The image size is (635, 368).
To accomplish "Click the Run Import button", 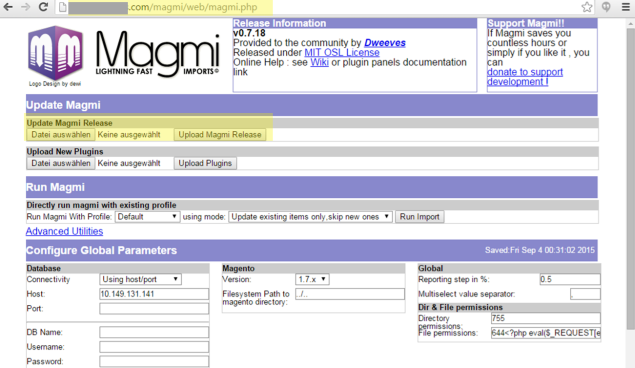I will (x=420, y=217).
